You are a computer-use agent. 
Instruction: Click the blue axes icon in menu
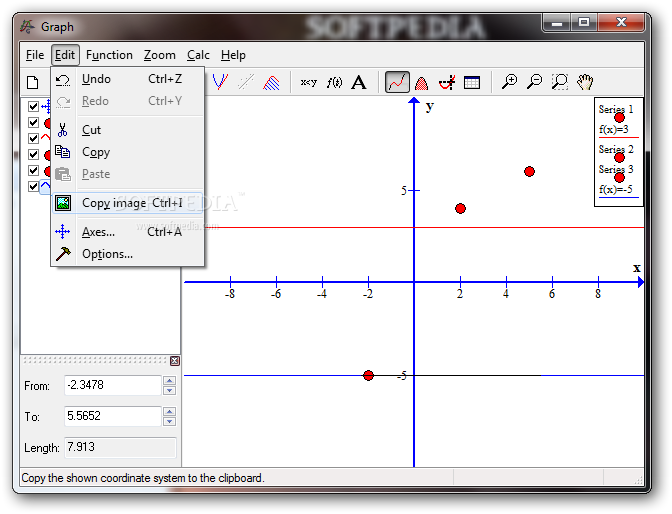click(63, 231)
